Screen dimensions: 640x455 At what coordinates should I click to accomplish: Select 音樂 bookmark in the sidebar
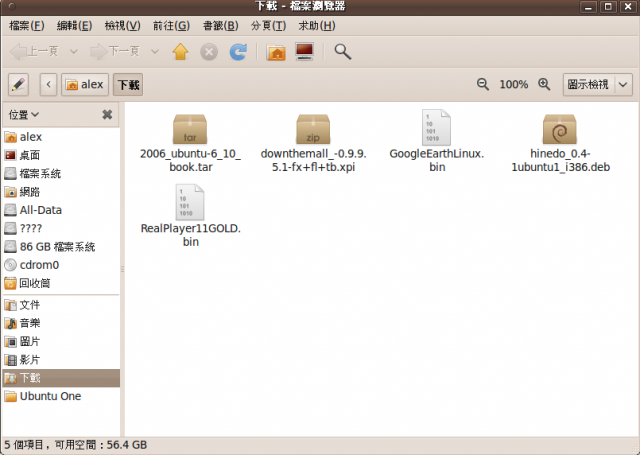pos(61,323)
